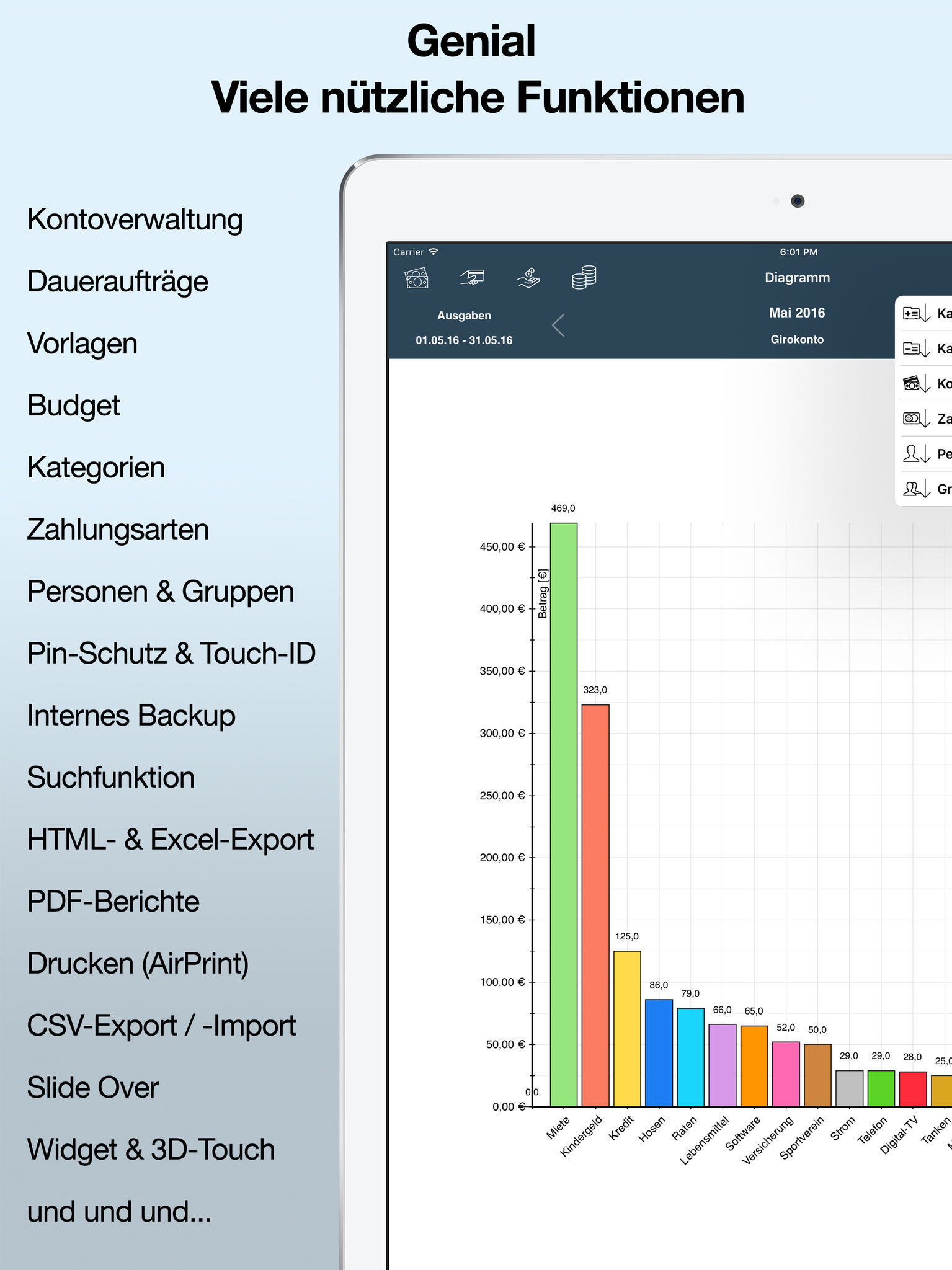
Task: Tap the Ausgaben label in header
Action: 464,316
